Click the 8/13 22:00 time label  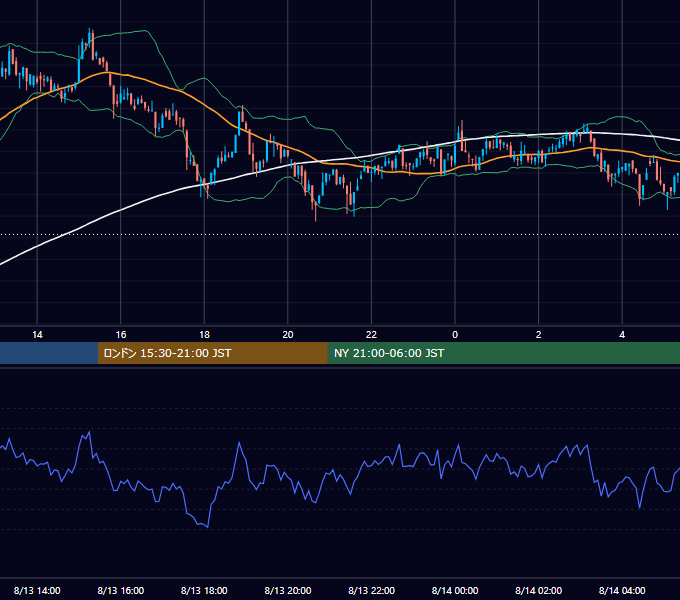371,590
